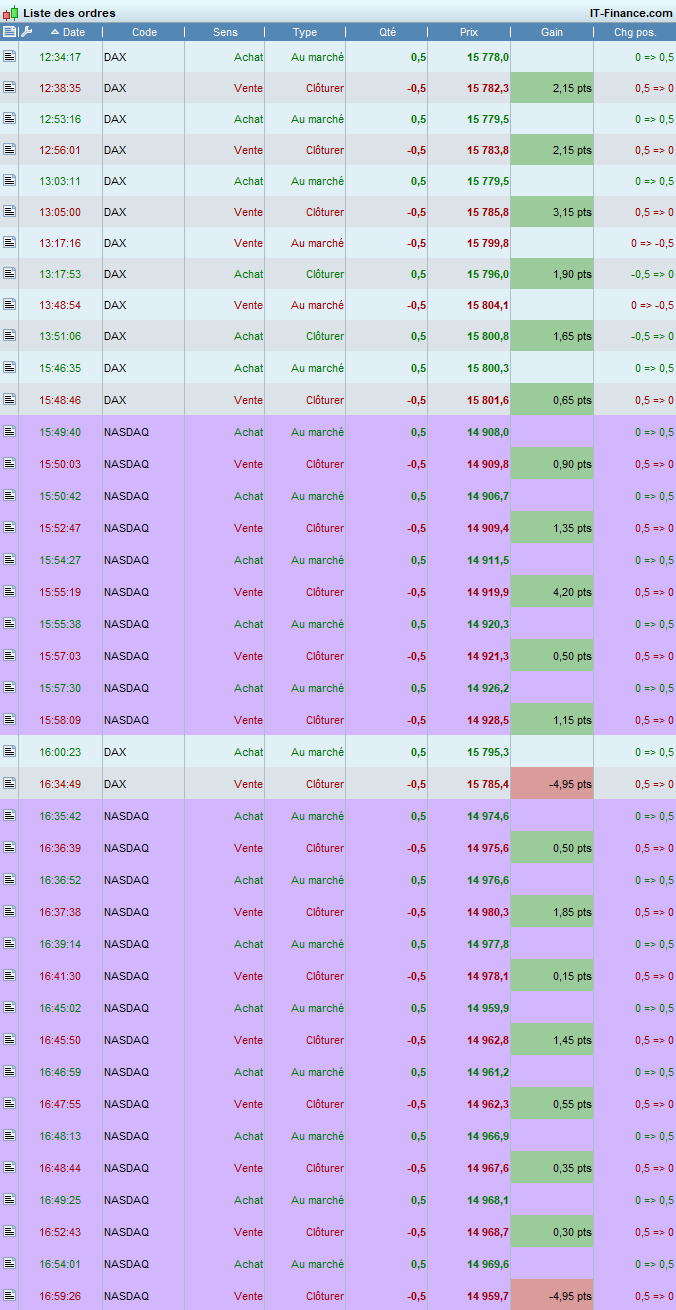Image resolution: width=676 pixels, height=1310 pixels.
Task: Select the -4,95 pts loss at 16:34:49
Action: coord(552,784)
